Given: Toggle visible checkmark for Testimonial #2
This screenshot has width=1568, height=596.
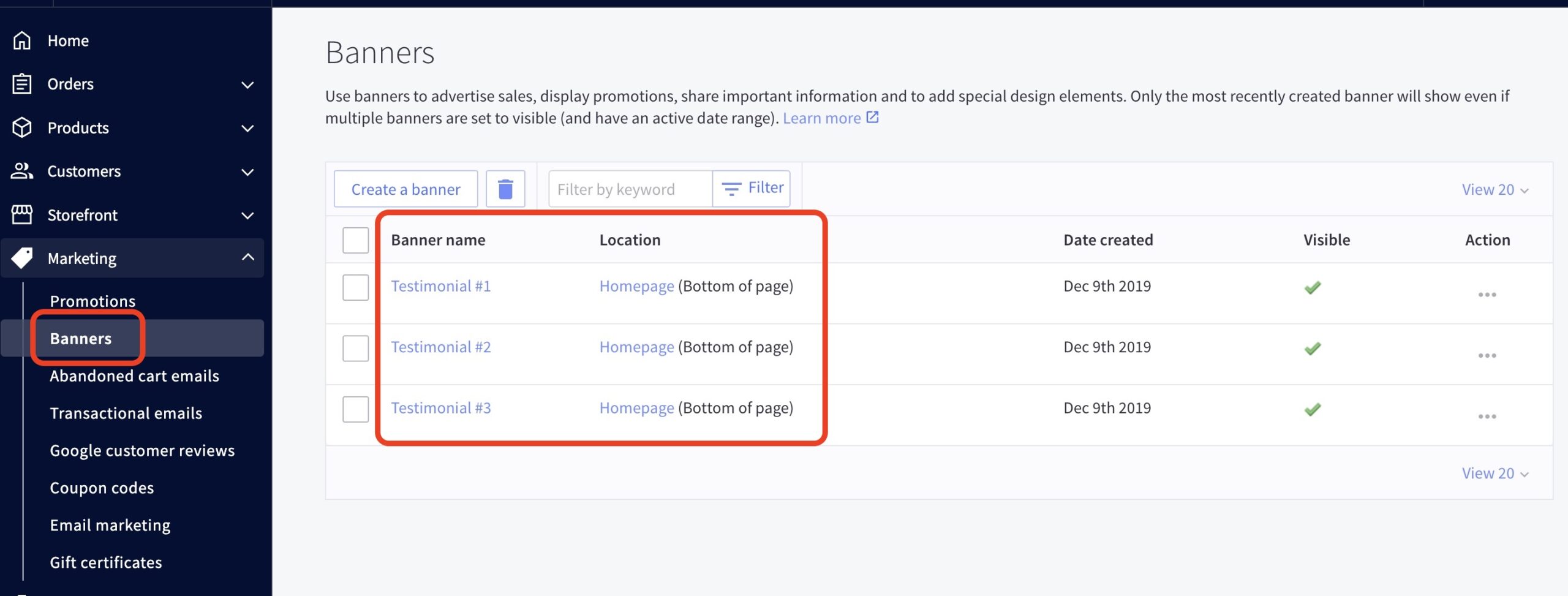Looking at the screenshot, I should click(1312, 349).
